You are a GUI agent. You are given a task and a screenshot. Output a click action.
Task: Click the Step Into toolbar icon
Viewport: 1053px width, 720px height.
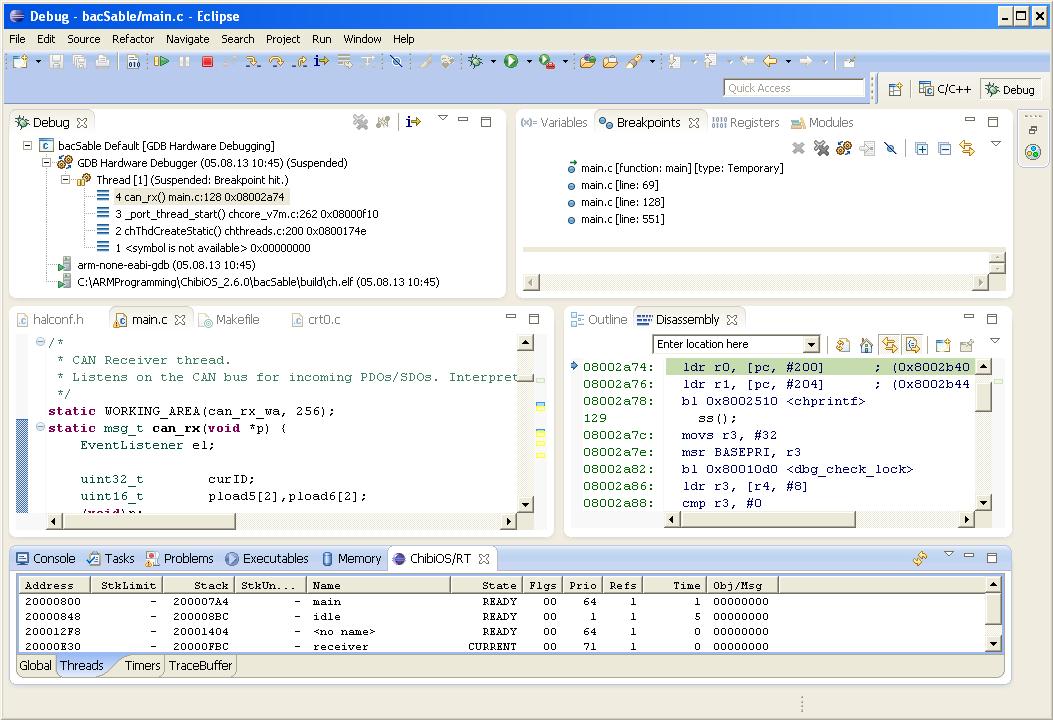click(253, 62)
